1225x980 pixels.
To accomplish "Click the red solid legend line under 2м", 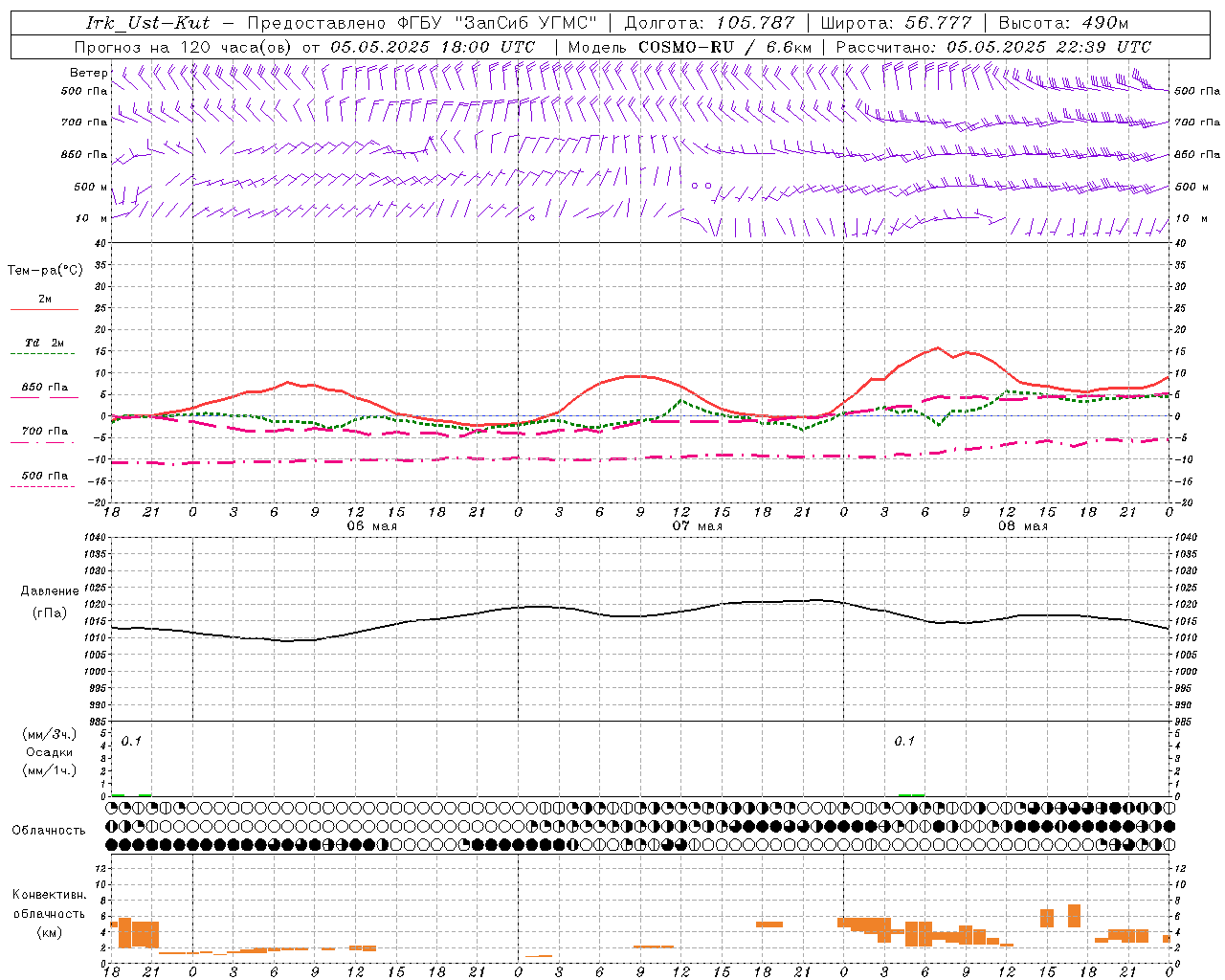I will pos(44,309).
